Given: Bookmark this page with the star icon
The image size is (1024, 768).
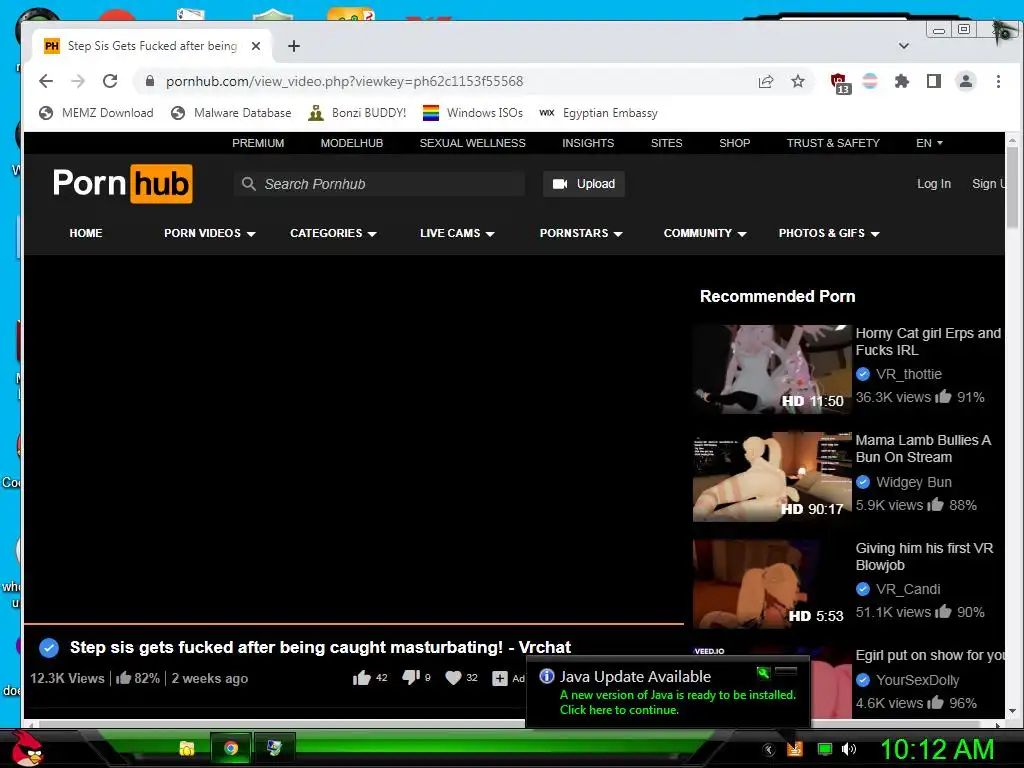Looking at the screenshot, I should 797,81.
